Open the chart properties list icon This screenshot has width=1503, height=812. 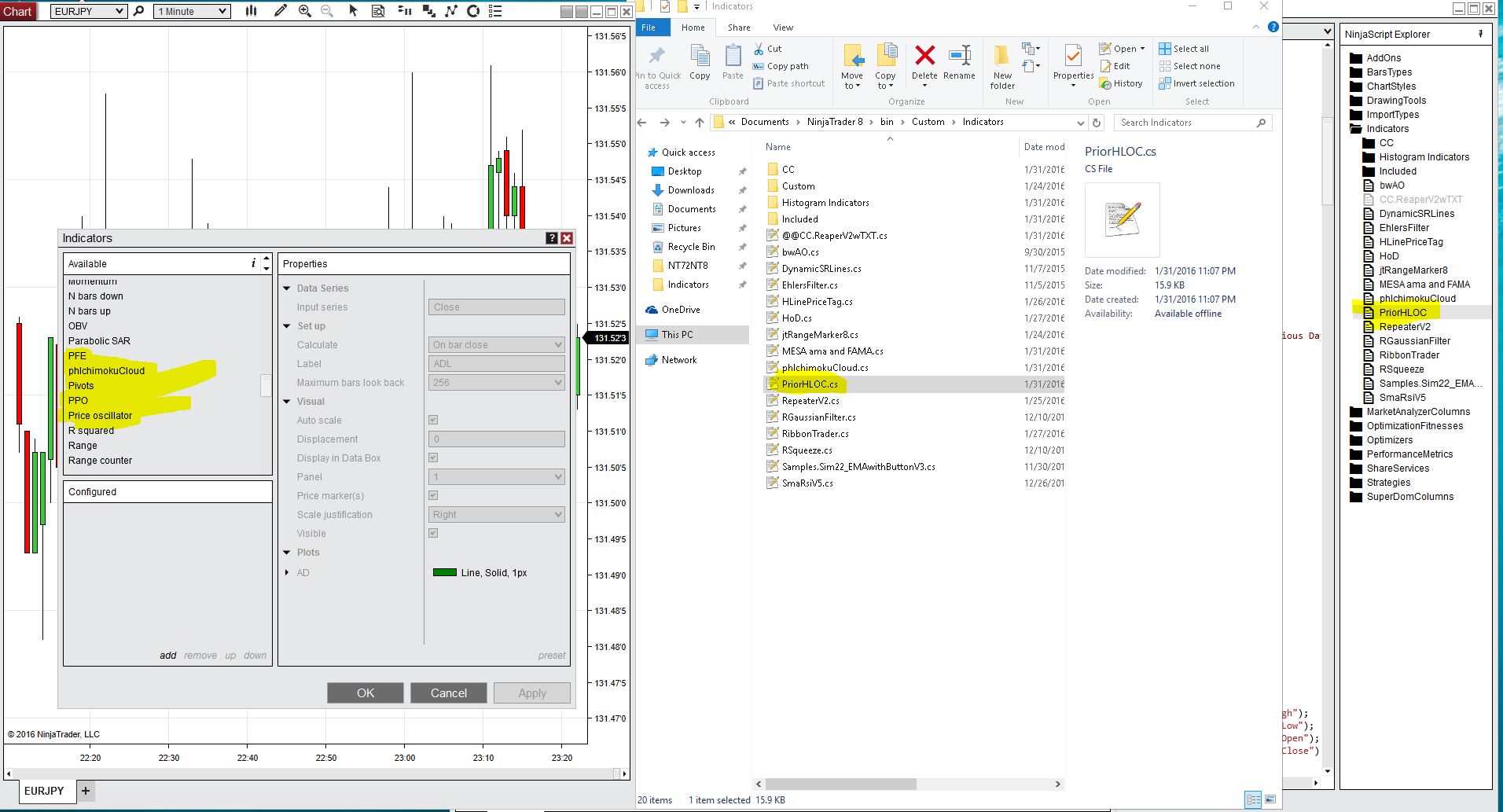pyautogui.click(x=495, y=11)
